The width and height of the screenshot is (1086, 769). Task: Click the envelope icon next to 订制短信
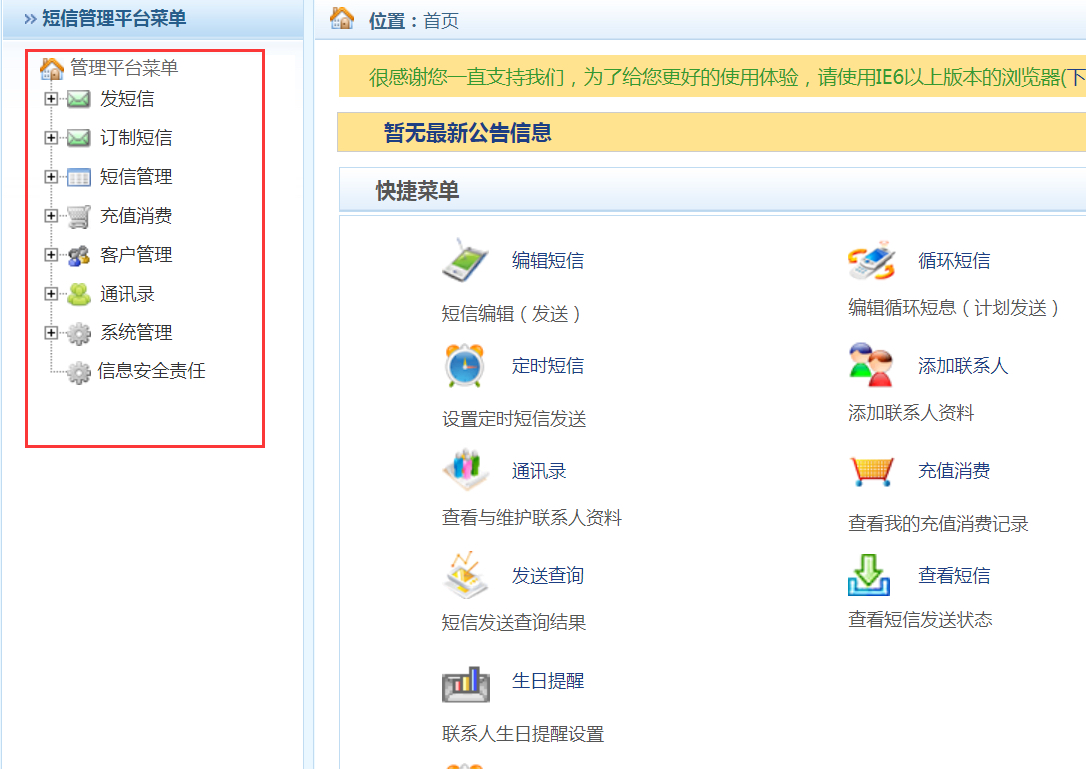click(x=78, y=138)
